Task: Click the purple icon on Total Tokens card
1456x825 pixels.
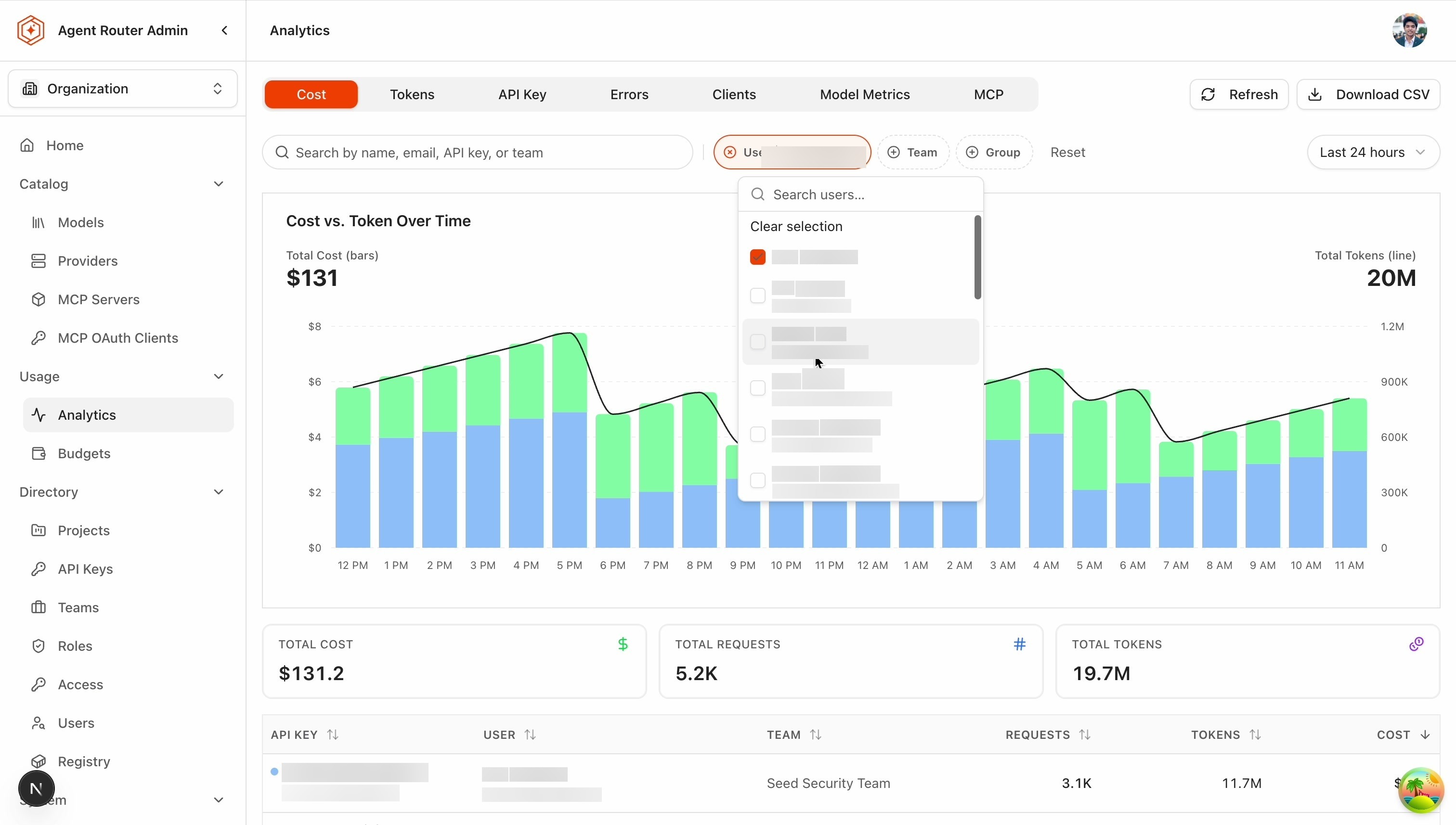Action: (x=1416, y=644)
